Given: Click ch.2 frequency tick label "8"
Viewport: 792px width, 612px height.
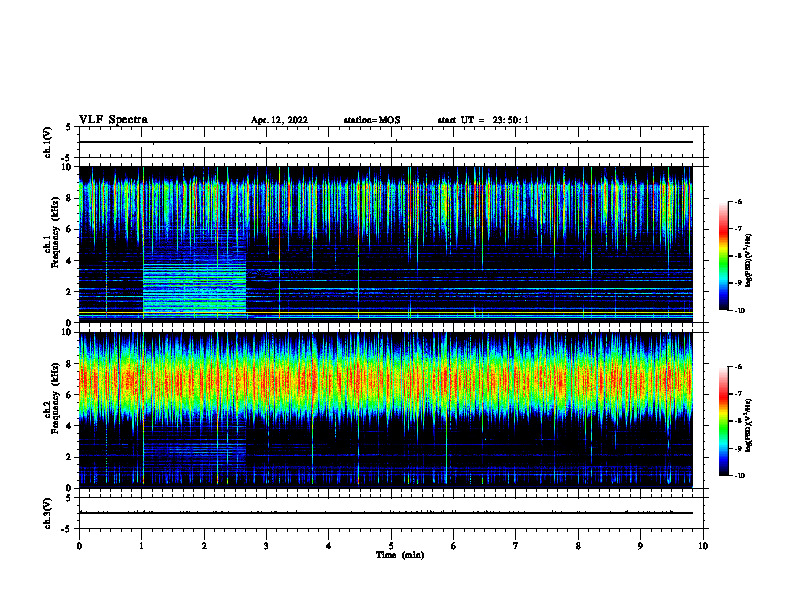Looking at the screenshot, I should (x=70, y=364).
